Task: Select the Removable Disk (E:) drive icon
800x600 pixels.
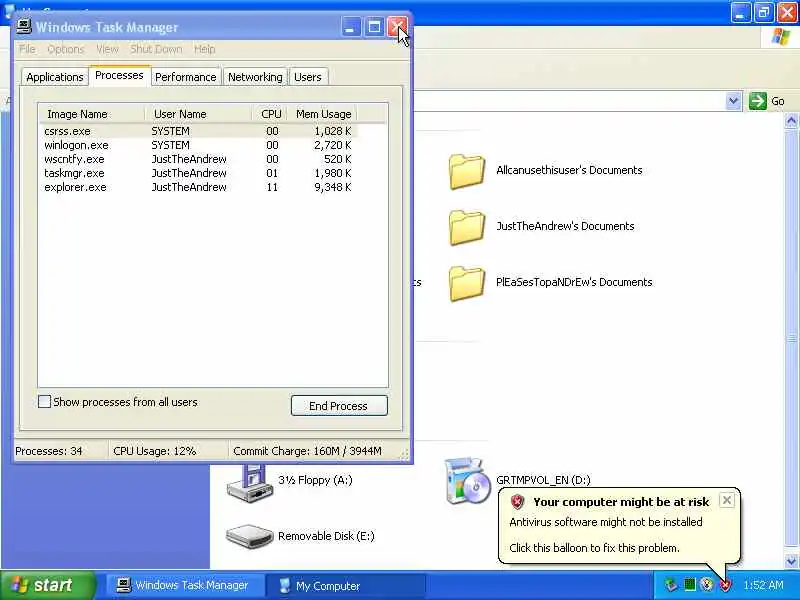Action: [x=249, y=536]
